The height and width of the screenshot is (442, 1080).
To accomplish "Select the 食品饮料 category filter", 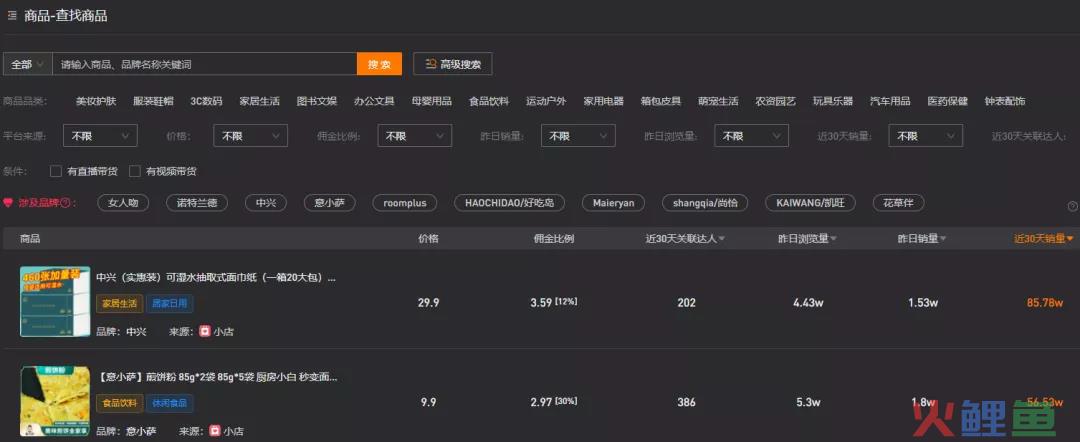I will coord(489,101).
